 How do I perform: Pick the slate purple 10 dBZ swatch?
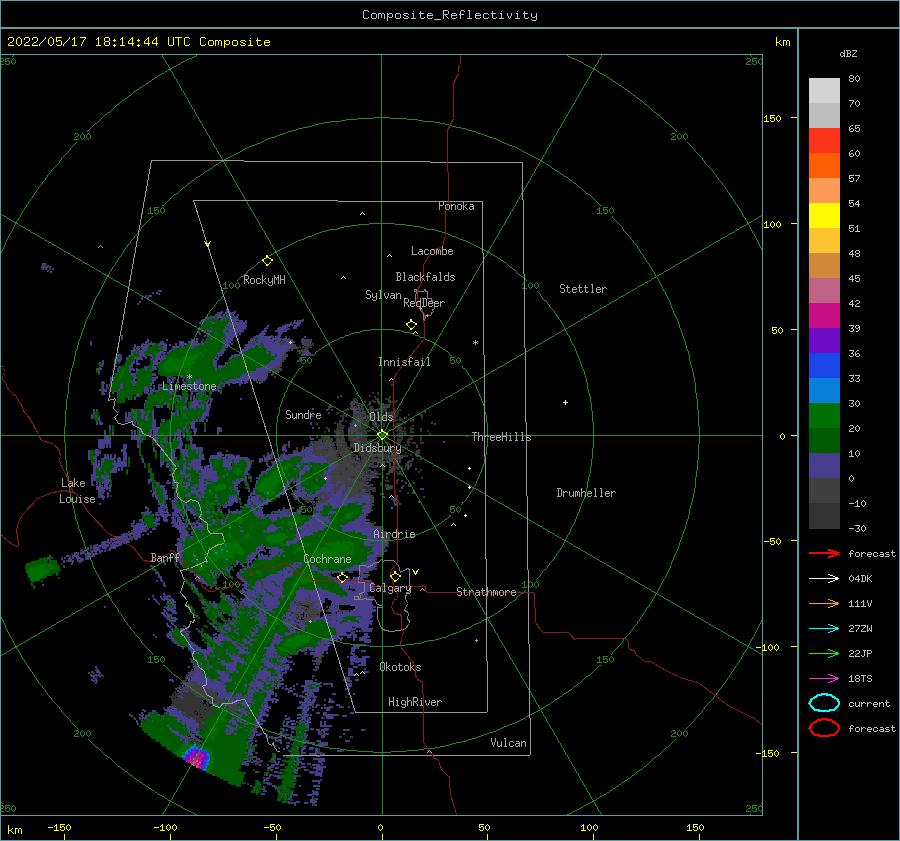click(x=824, y=465)
